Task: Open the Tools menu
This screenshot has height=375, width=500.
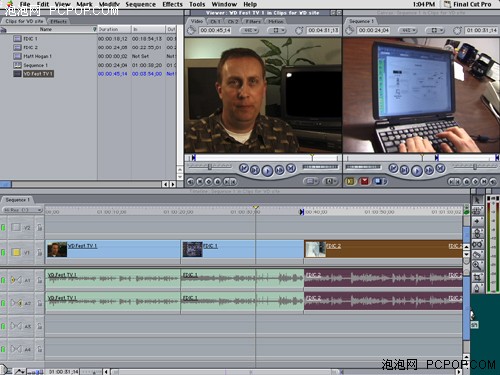Action: 197,4
